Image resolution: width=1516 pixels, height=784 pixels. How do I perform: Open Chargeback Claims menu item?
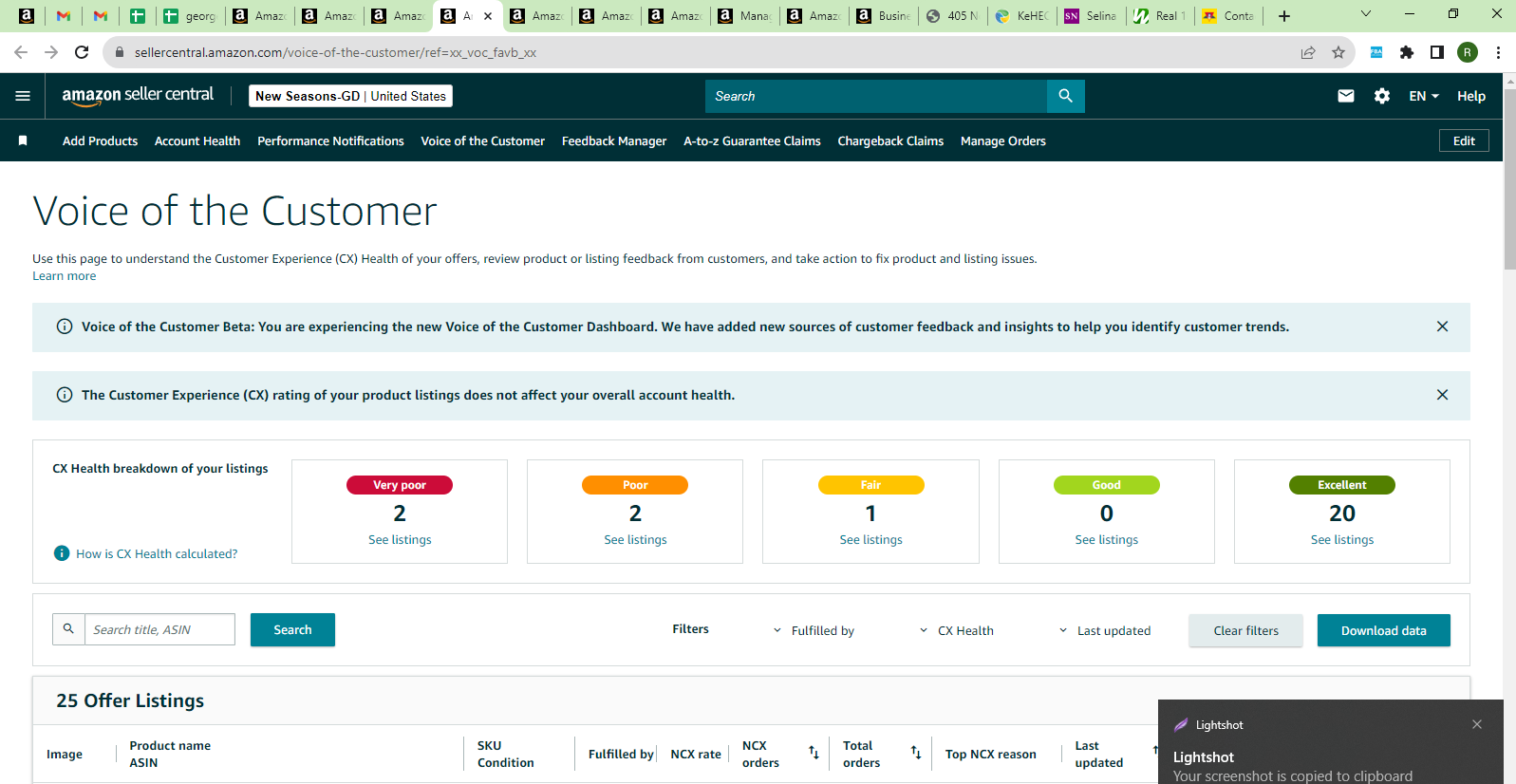(890, 140)
